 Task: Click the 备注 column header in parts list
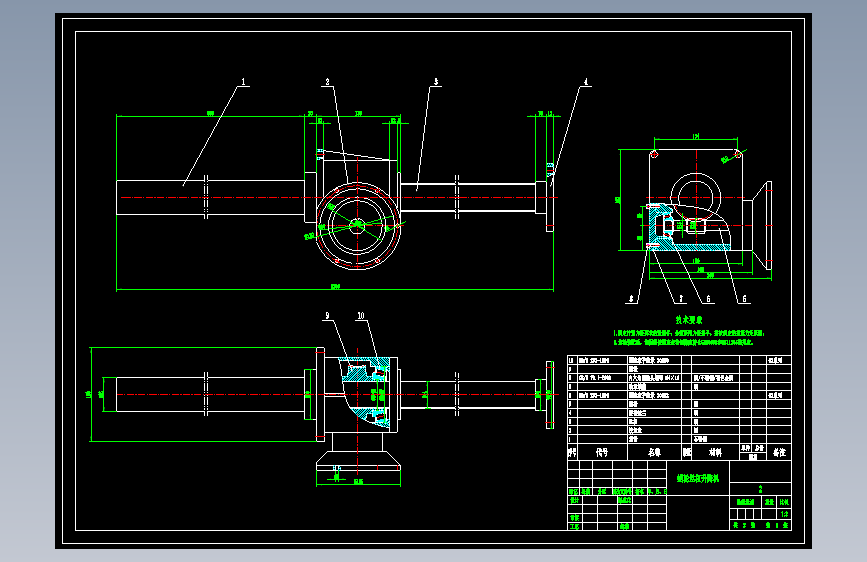tap(780, 452)
